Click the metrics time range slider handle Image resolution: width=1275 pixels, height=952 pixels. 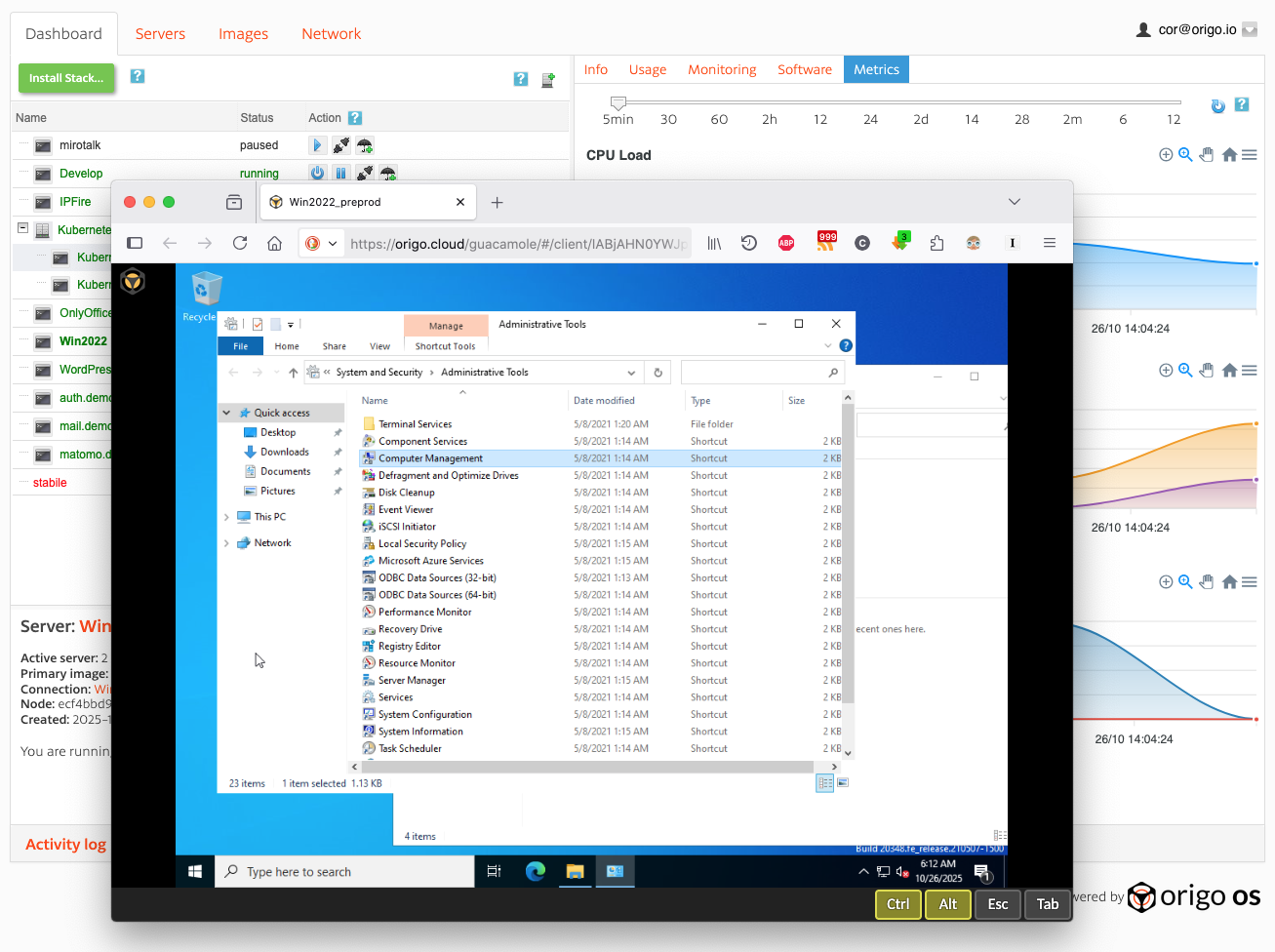pyautogui.click(x=618, y=102)
